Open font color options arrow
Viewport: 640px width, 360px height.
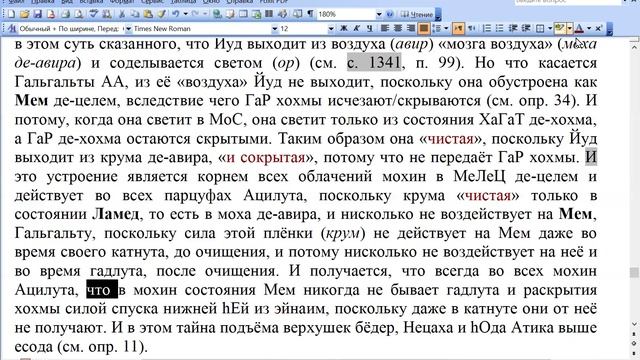(x=589, y=28)
